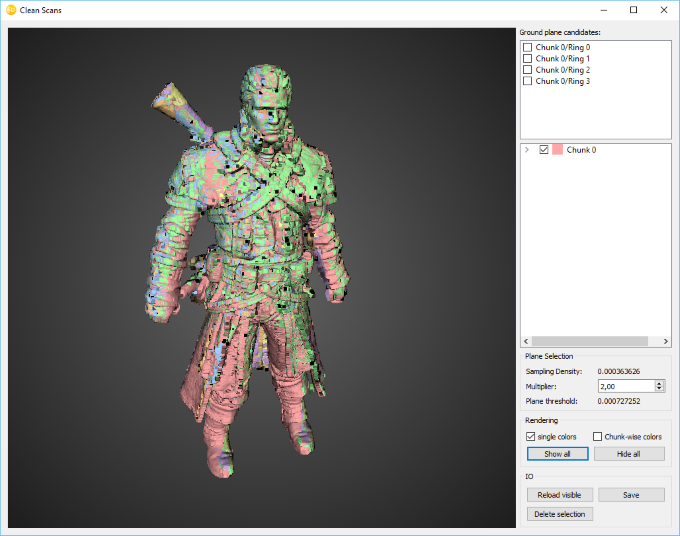Tick the Chunk 0/Ring 2 ground plane

[x=528, y=70]
